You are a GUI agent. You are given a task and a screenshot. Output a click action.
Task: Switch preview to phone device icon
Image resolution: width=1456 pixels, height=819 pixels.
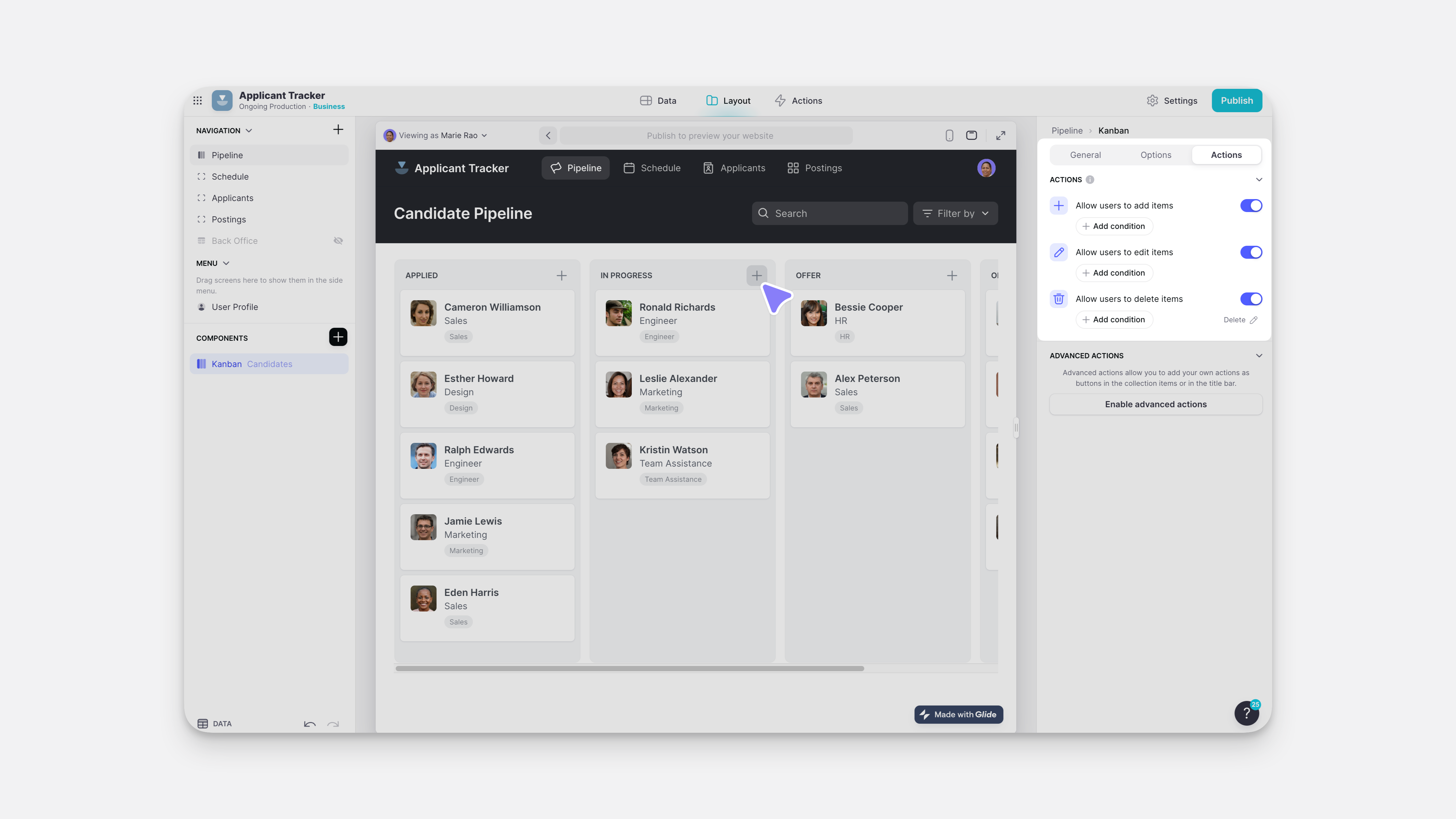(x=949, y=136)
